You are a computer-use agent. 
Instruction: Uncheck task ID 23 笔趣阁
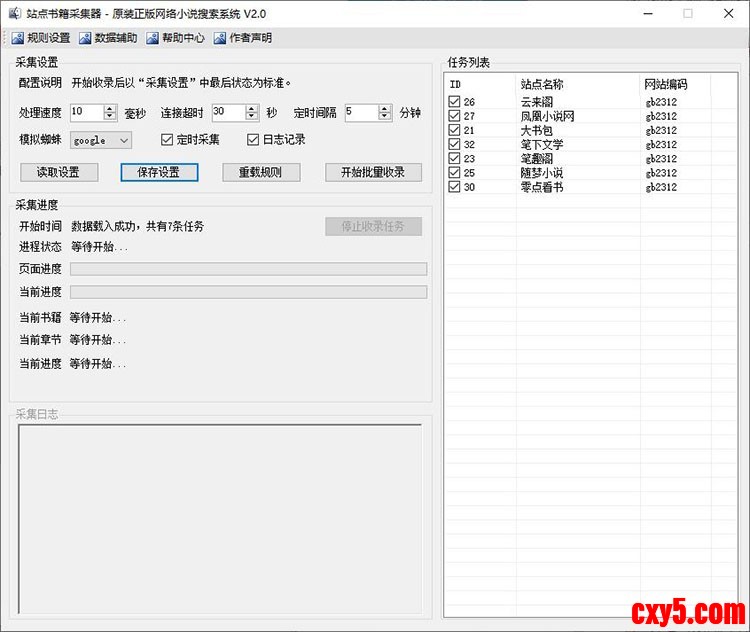(454, 158)
